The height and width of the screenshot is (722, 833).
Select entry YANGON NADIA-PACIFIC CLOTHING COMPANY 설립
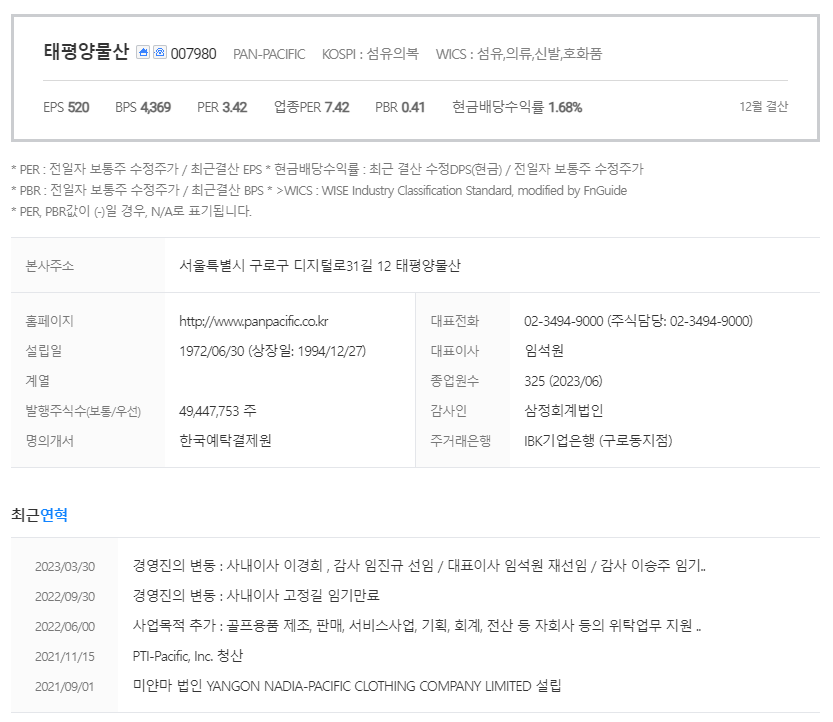347,686
